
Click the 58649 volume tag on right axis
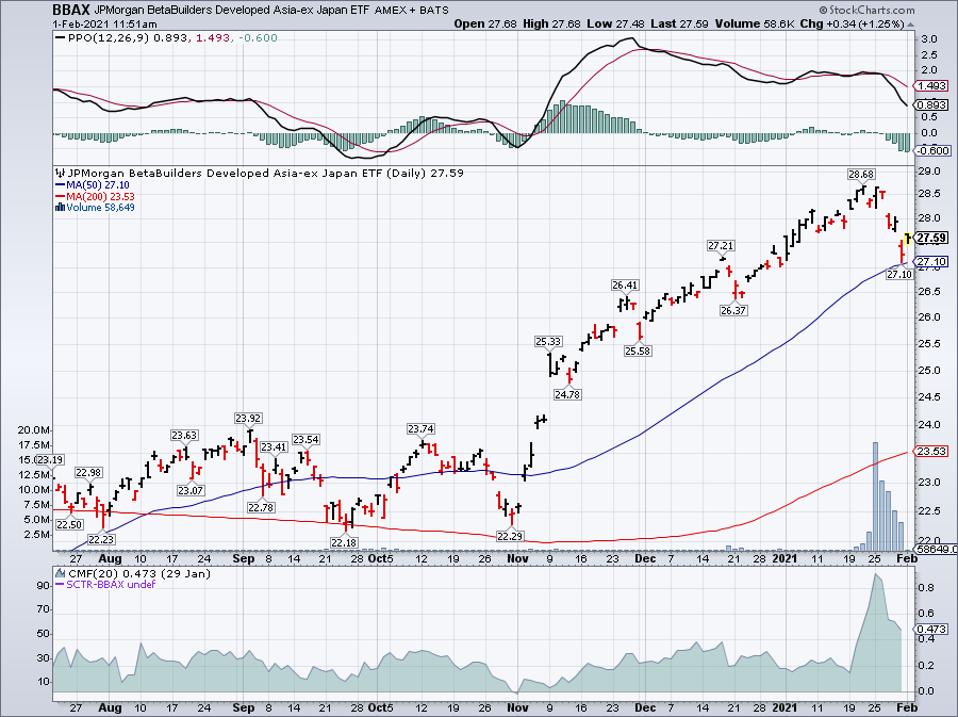(x=935, y=550)
